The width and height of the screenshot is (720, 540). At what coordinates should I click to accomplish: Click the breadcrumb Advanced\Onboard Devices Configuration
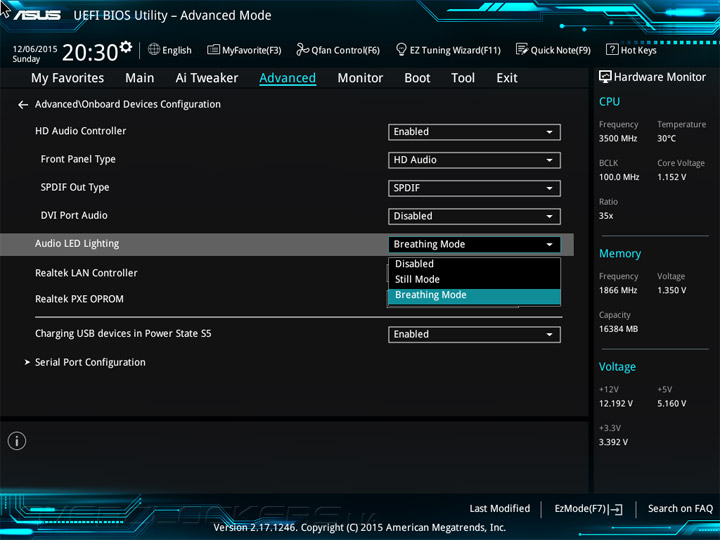coord(128,104)
